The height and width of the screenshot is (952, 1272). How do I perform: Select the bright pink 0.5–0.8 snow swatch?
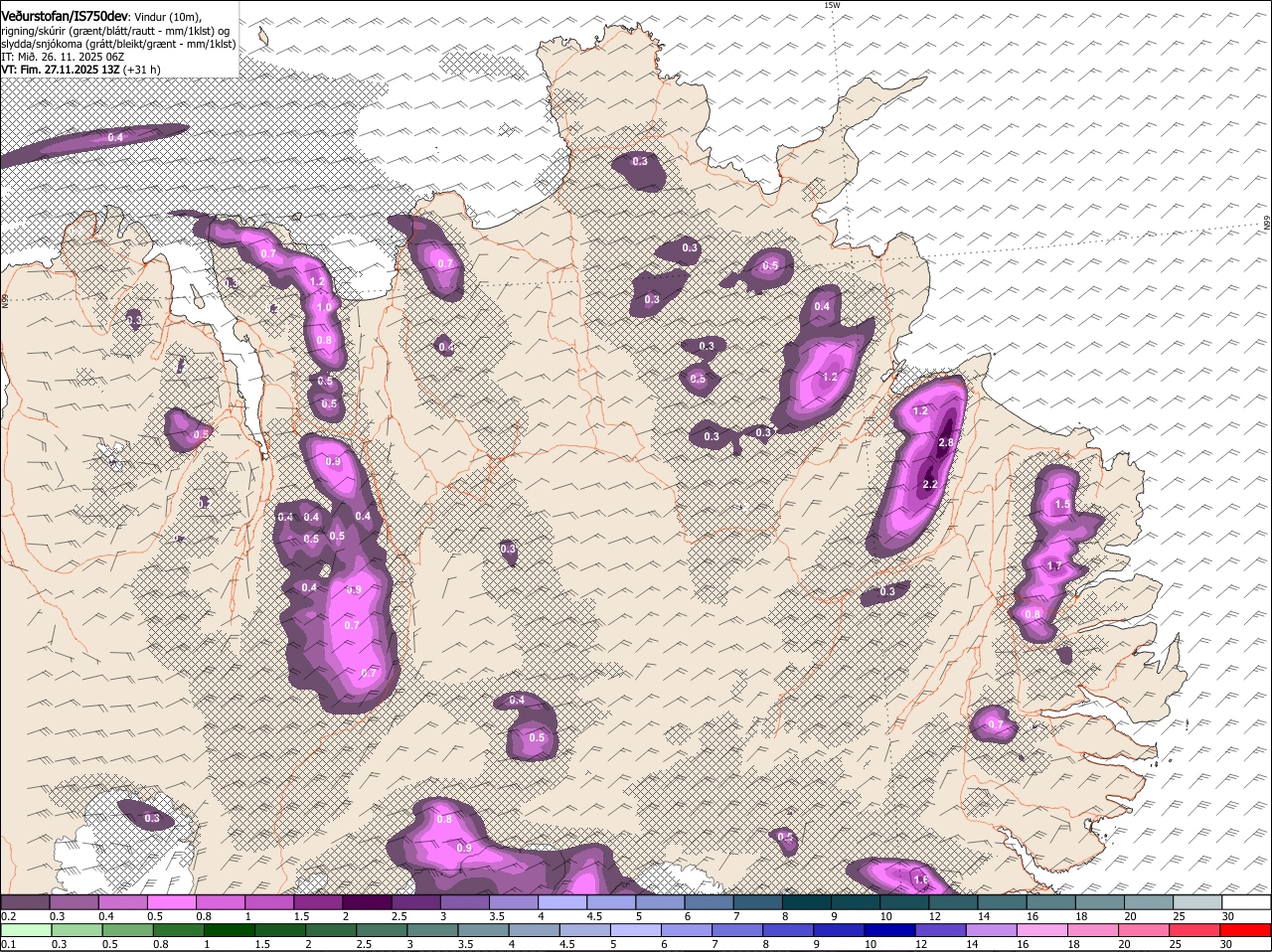171,902
